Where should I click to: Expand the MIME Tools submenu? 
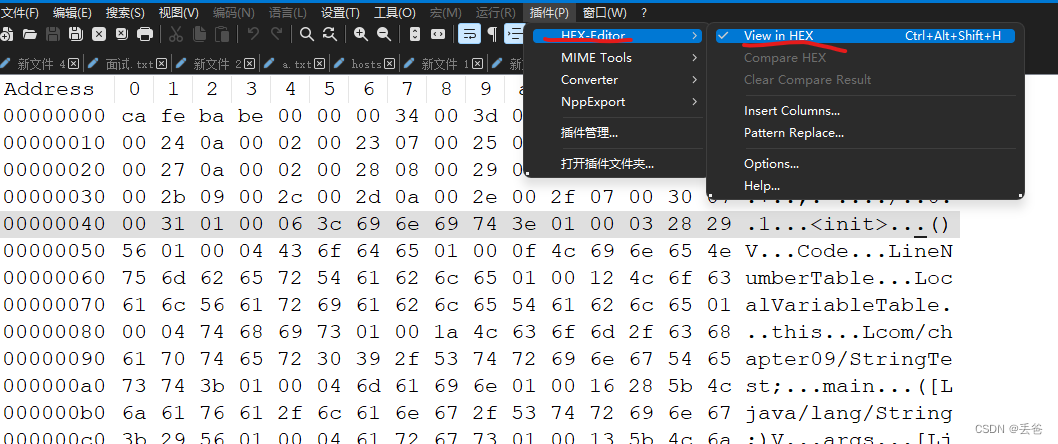[617, 58]
